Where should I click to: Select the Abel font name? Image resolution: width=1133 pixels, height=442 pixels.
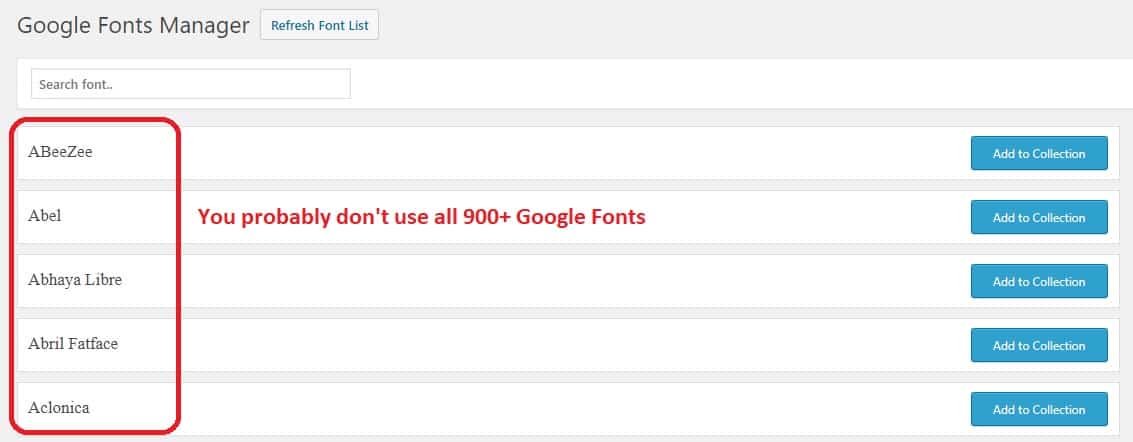[x=45, y=216]
